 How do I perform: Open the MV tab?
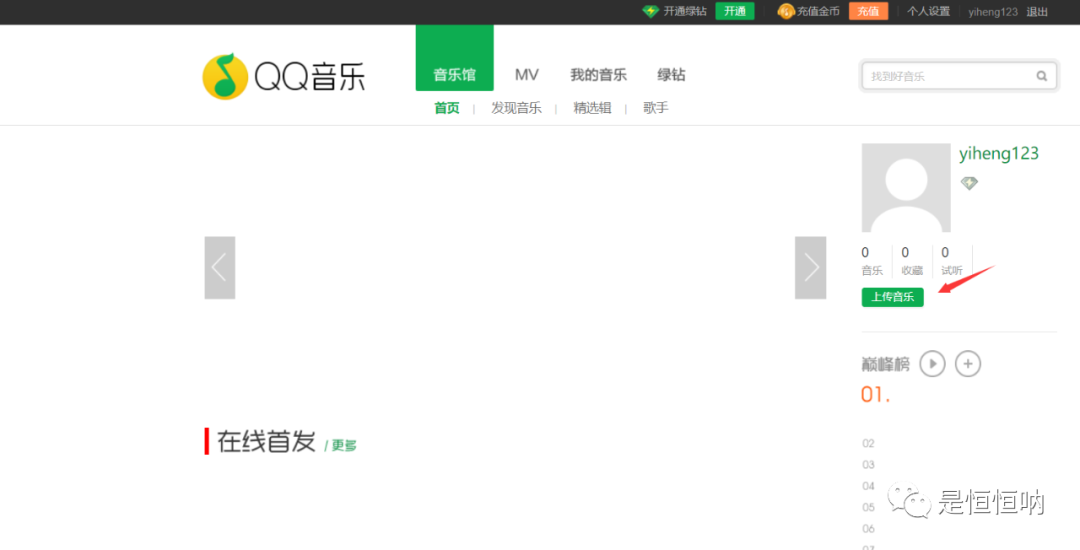(x=527, y=75)
